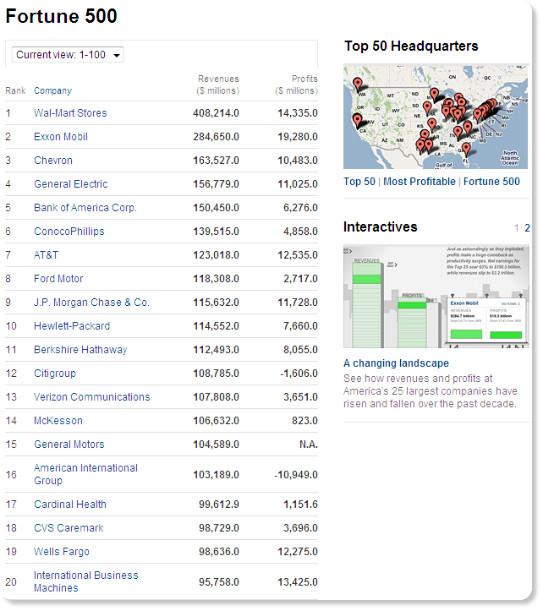The height and width of the screenshot is (608, 540).
Task: Click Citigroup profit value -1,606.0
Action: coord(298,373)
